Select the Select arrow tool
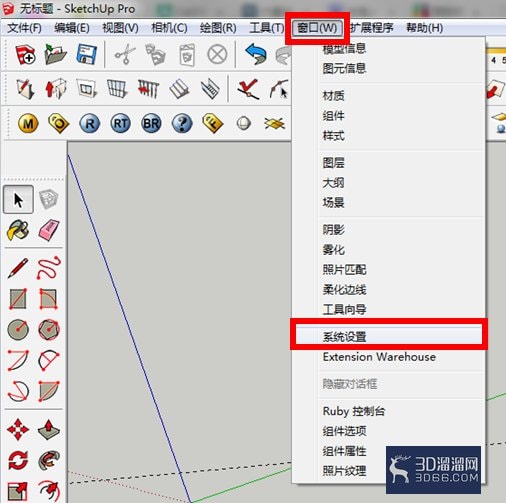Viewport: 506px width, 503px height. 18,199
